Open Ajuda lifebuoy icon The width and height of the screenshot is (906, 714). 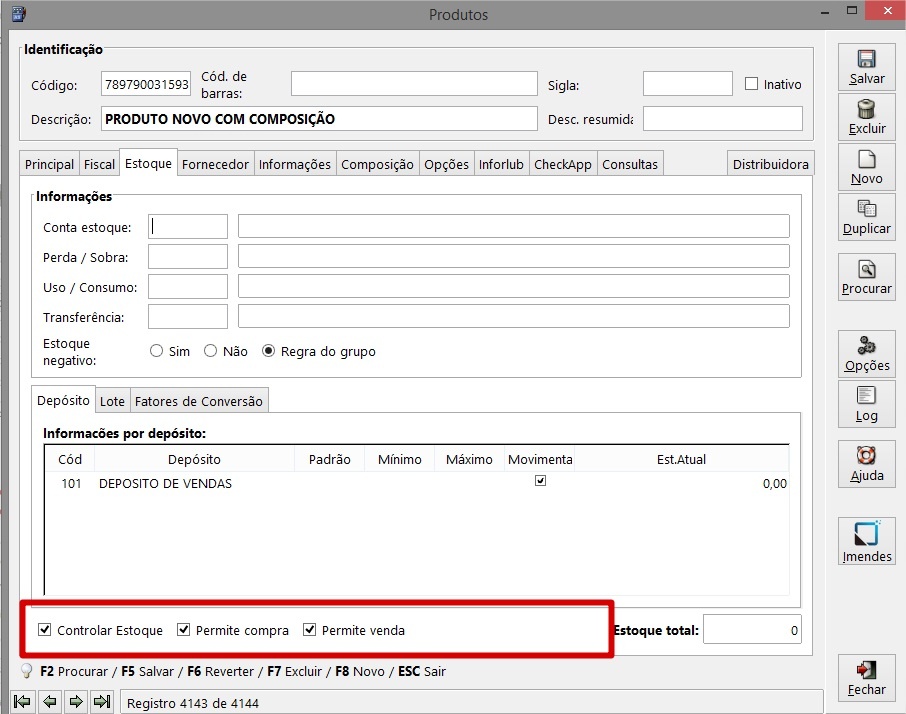point(866,455)
